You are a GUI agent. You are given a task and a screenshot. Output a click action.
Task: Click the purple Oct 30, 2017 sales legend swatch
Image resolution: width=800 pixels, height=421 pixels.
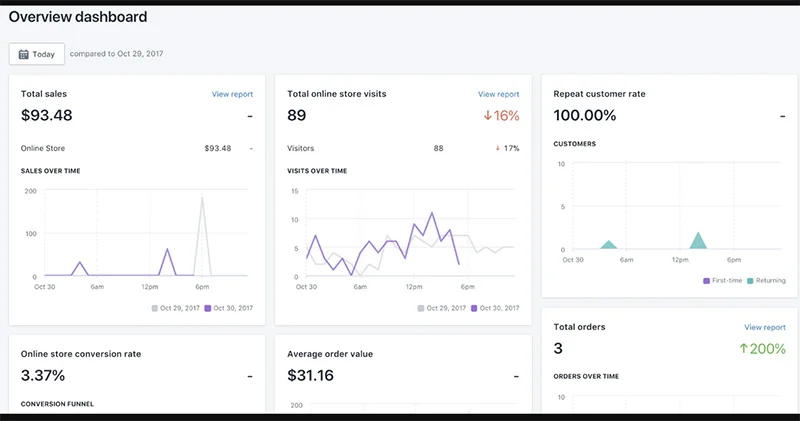pos(208,308)
